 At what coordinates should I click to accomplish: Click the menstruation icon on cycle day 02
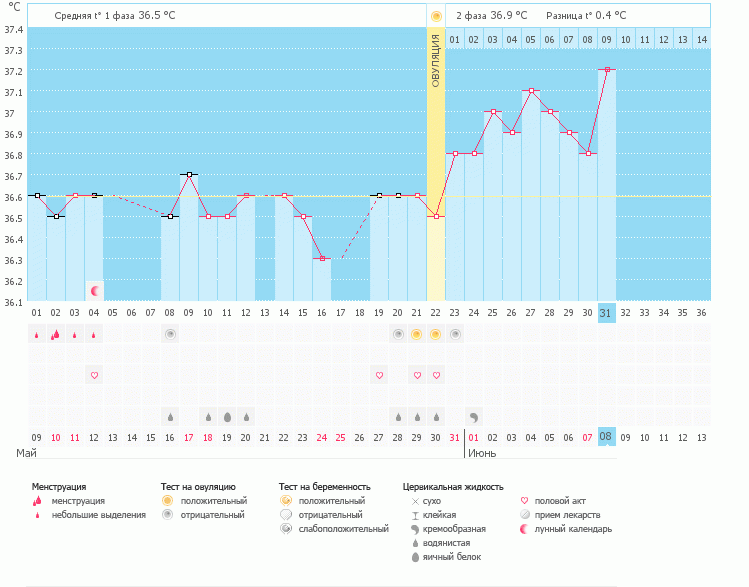[56, 334]
